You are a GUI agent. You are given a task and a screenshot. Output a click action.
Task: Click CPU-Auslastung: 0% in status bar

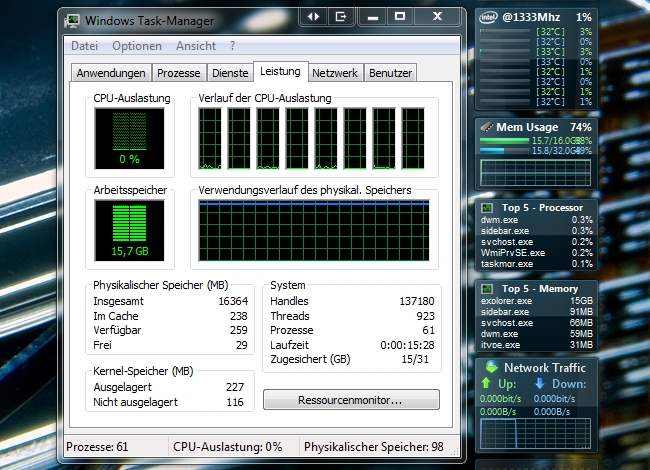click(228, 447)
